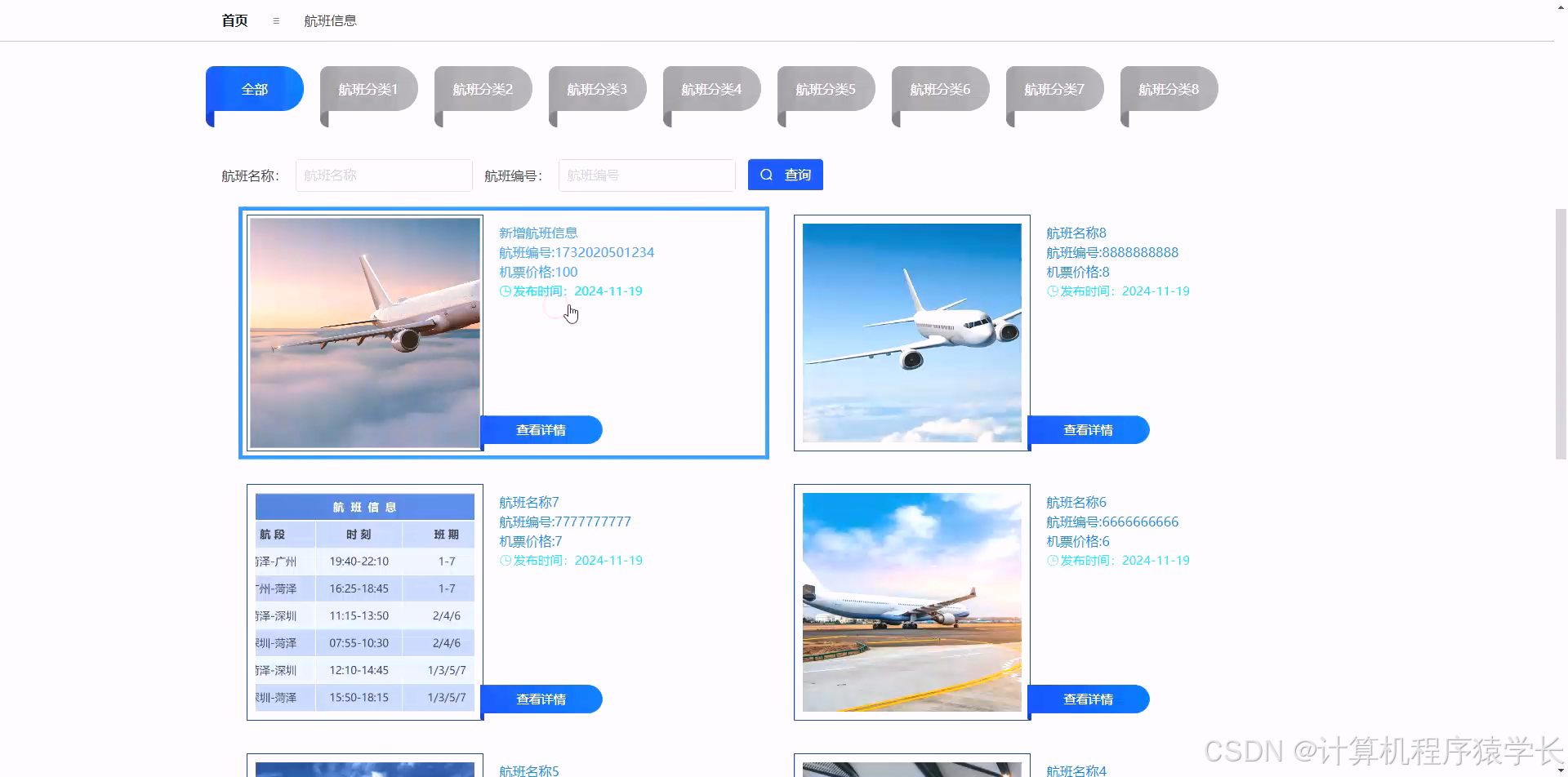Switch to 航班分类1 tab

(369, 90)
